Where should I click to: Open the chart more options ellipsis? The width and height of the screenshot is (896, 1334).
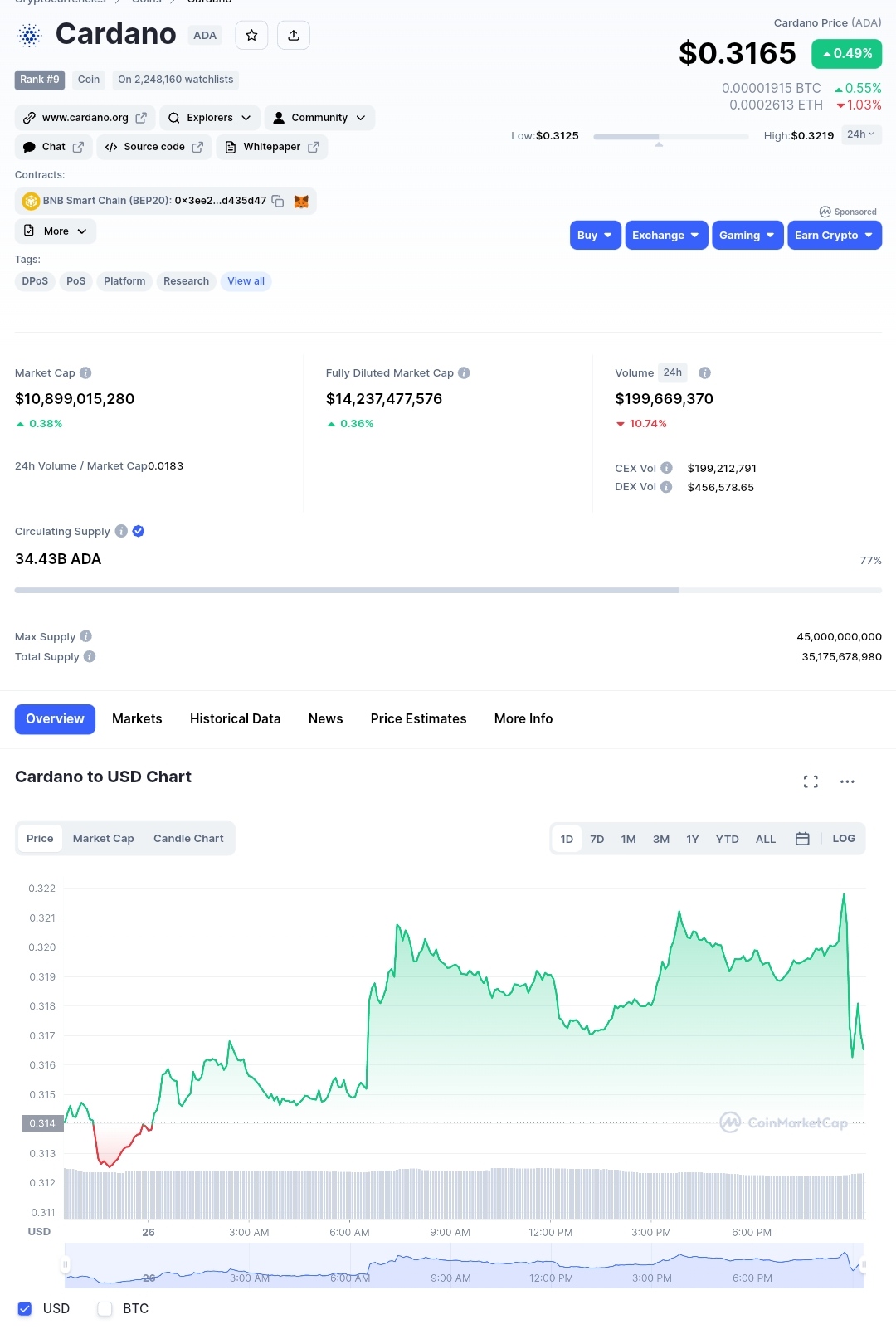click(847, 781)
